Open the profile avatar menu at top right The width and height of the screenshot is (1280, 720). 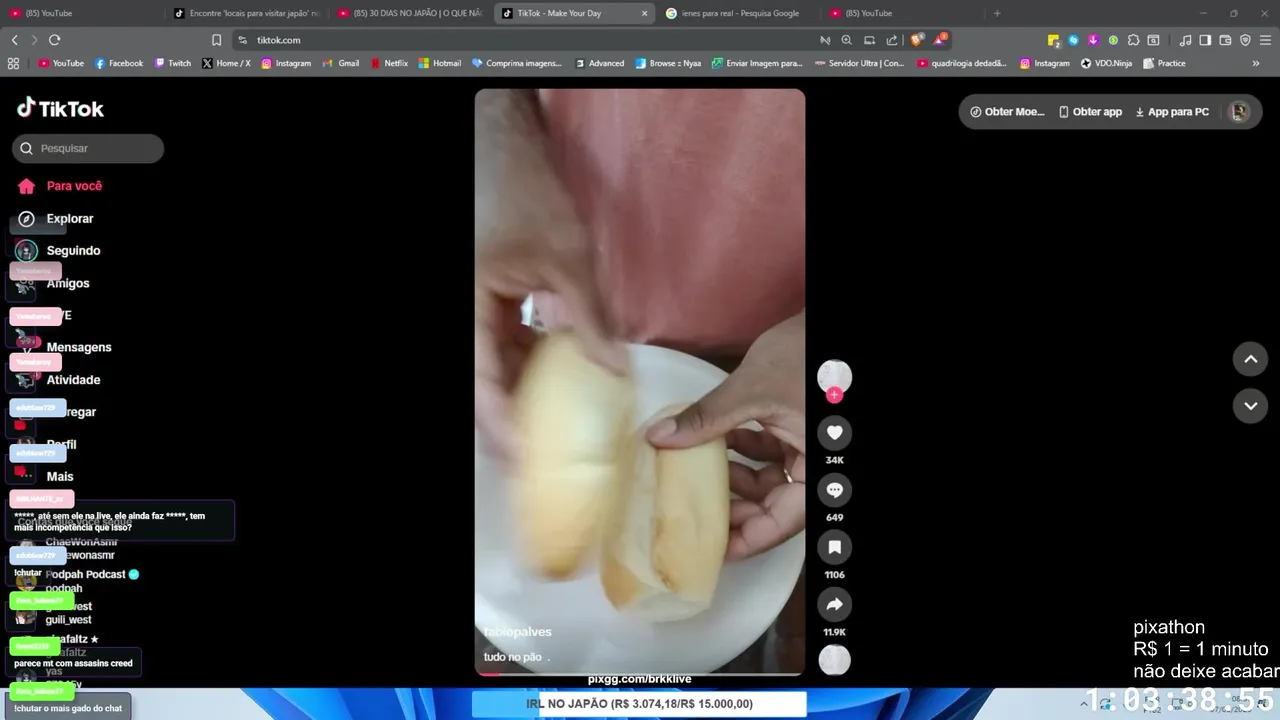click(1240, 112)
